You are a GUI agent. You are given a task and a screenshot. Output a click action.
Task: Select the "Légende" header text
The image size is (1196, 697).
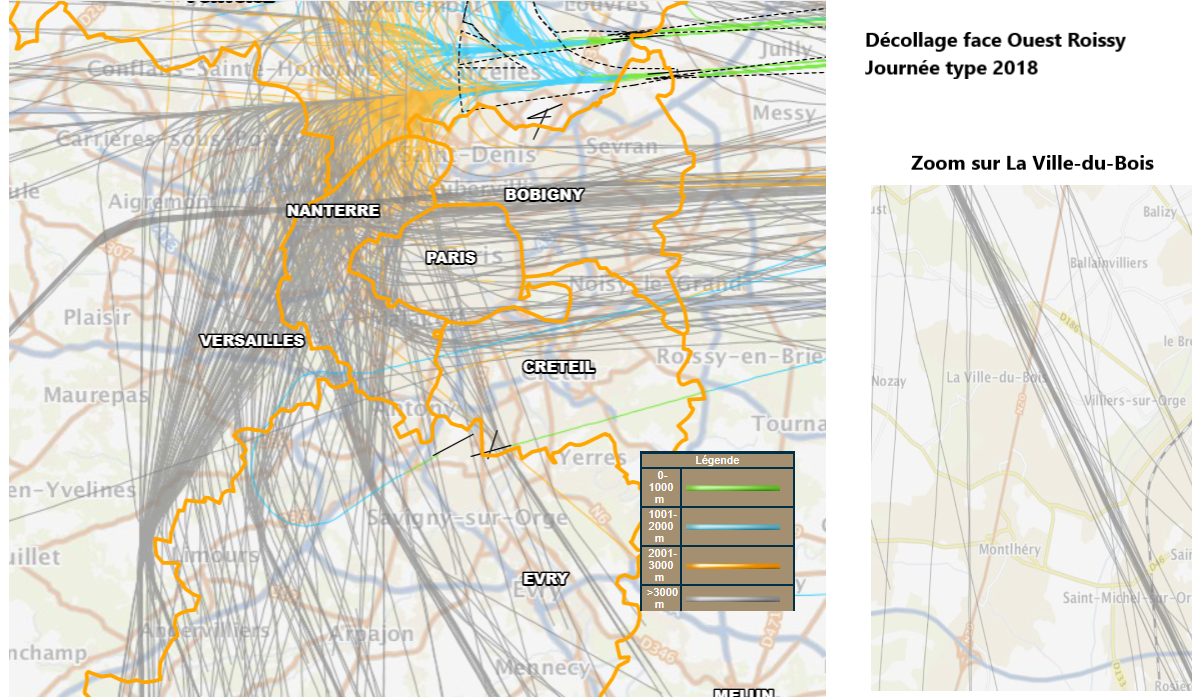coord(717,460)
